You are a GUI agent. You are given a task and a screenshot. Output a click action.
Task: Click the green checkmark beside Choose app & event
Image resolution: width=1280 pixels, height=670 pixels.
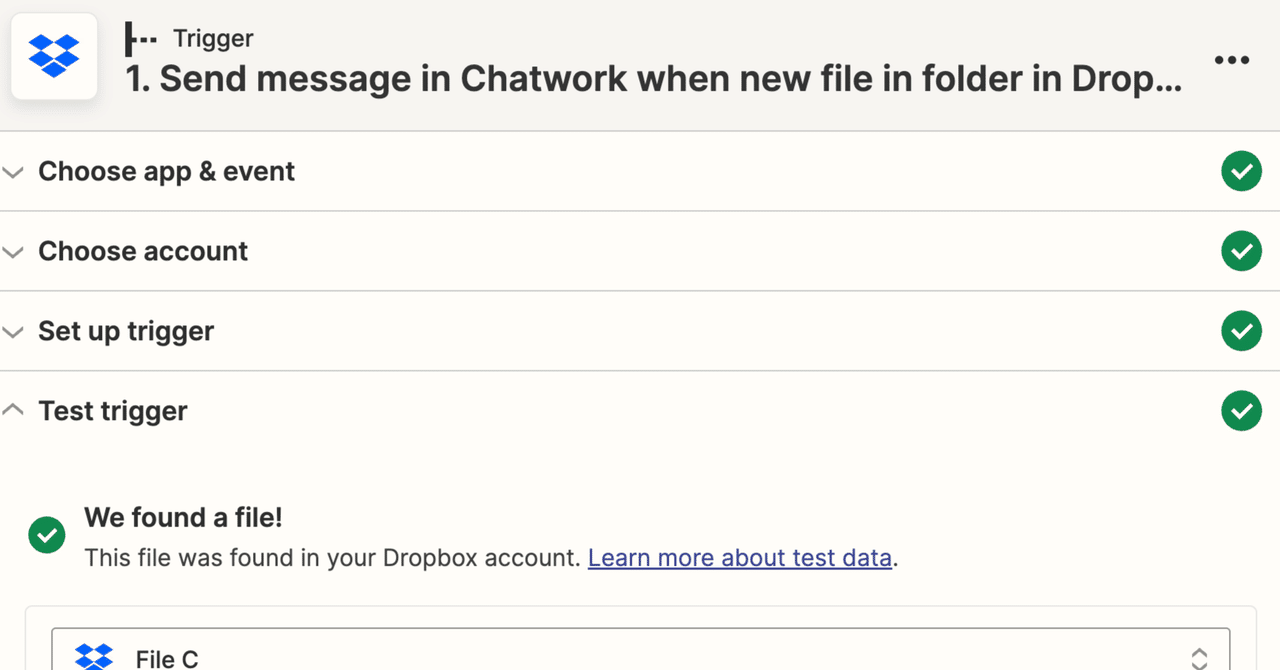1241,171
